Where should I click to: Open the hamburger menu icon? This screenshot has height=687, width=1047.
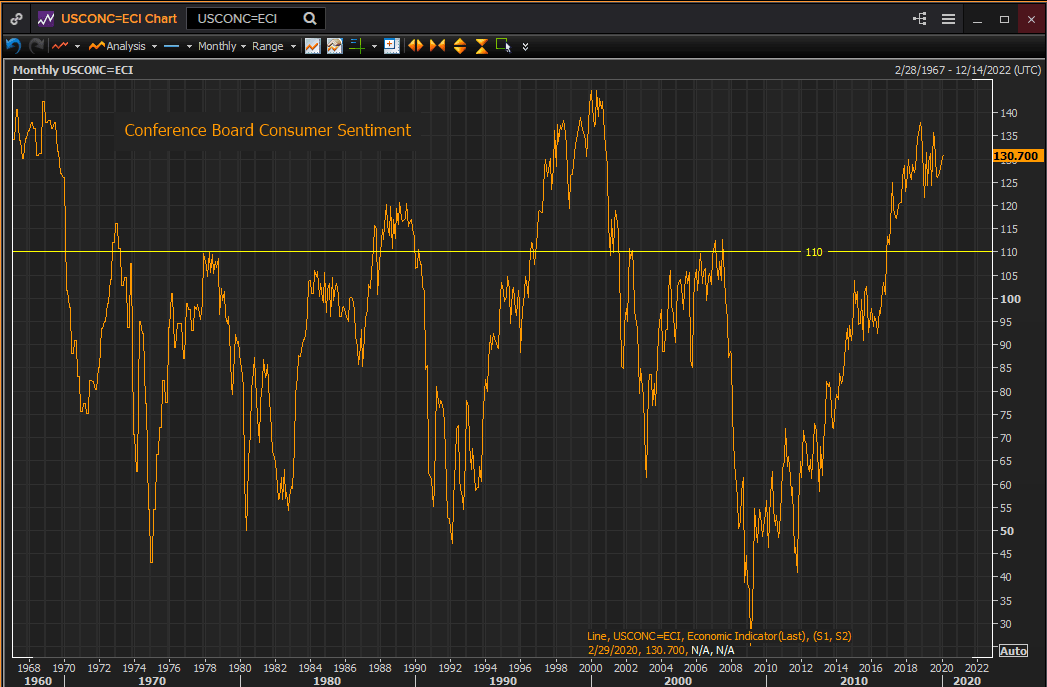(948, 19)
